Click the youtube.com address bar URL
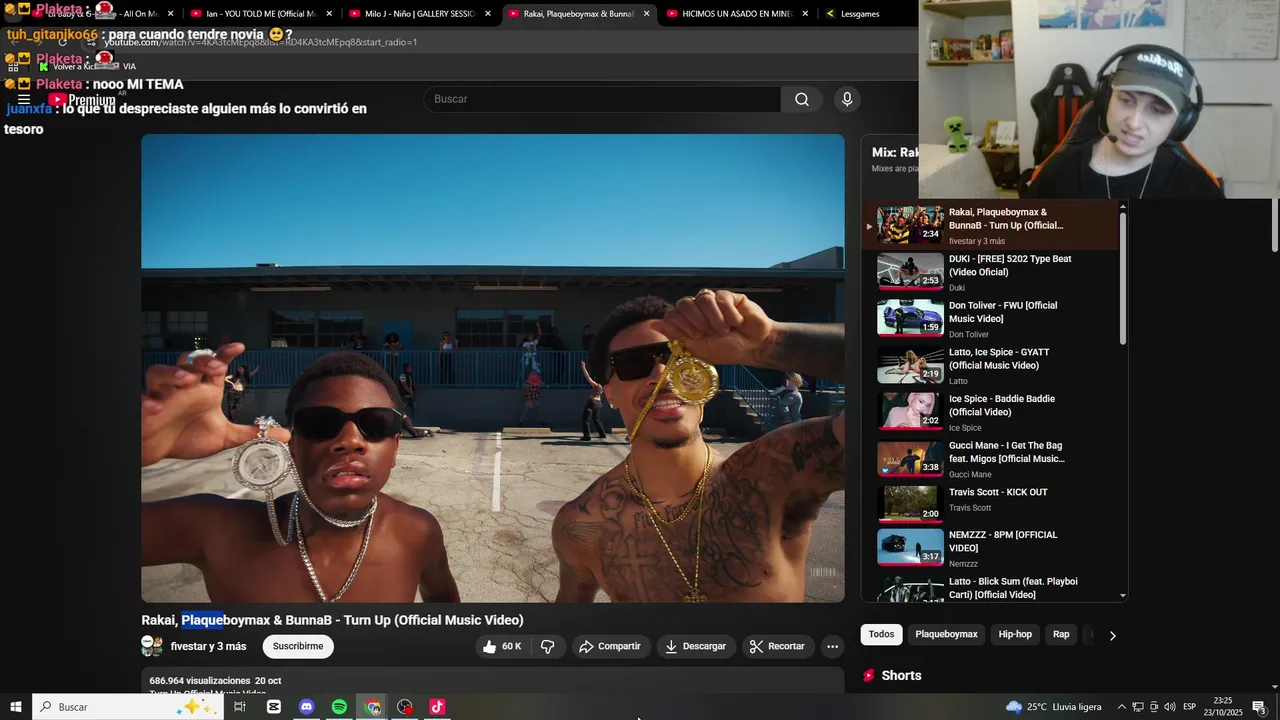Image resolution: width=1280 pixels, height=720 pixels. (x=260, y=42)
